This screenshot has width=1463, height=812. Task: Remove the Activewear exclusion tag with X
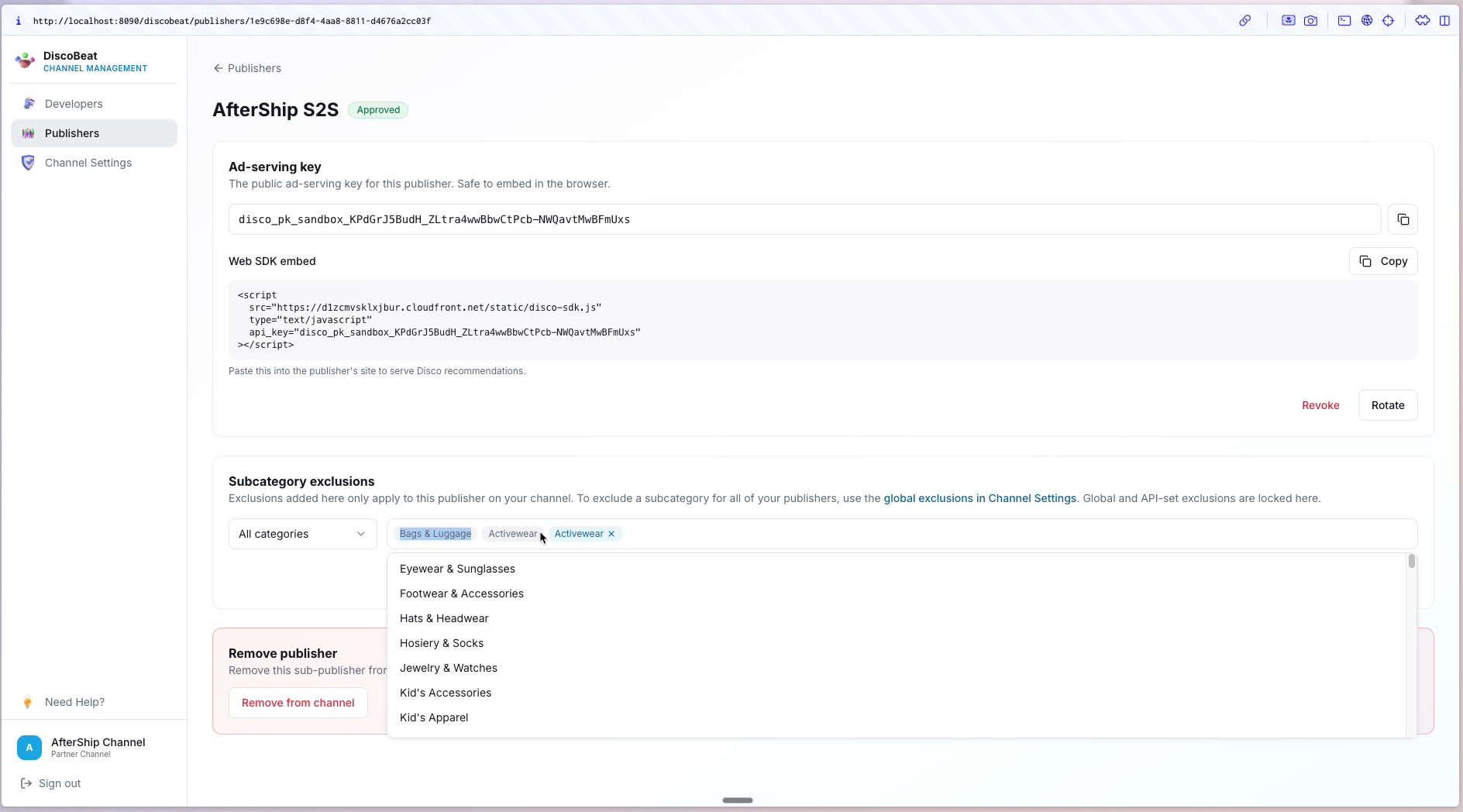pyautogui.click(x=611, y=534)
